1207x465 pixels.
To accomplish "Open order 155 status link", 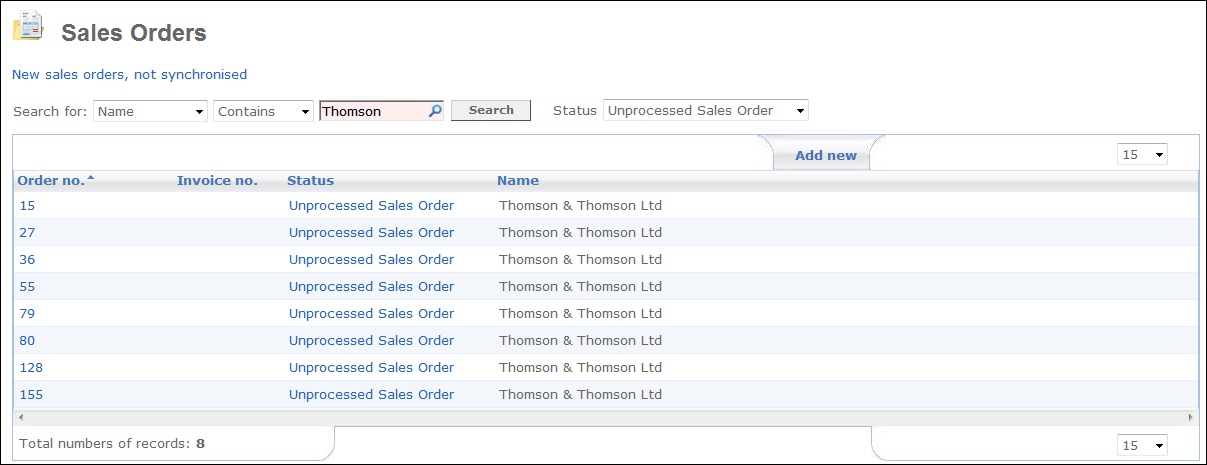I will pyautogui.click(x=371, y=394).
